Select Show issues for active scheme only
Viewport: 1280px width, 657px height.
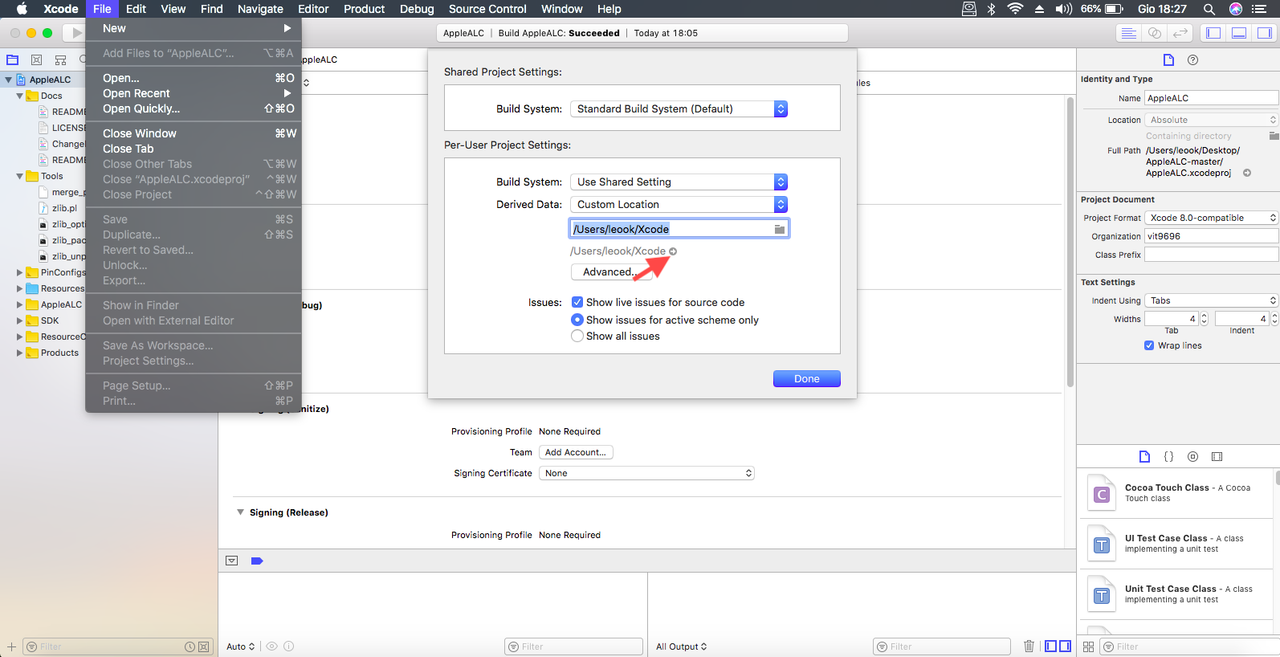(x=577, y=320)
